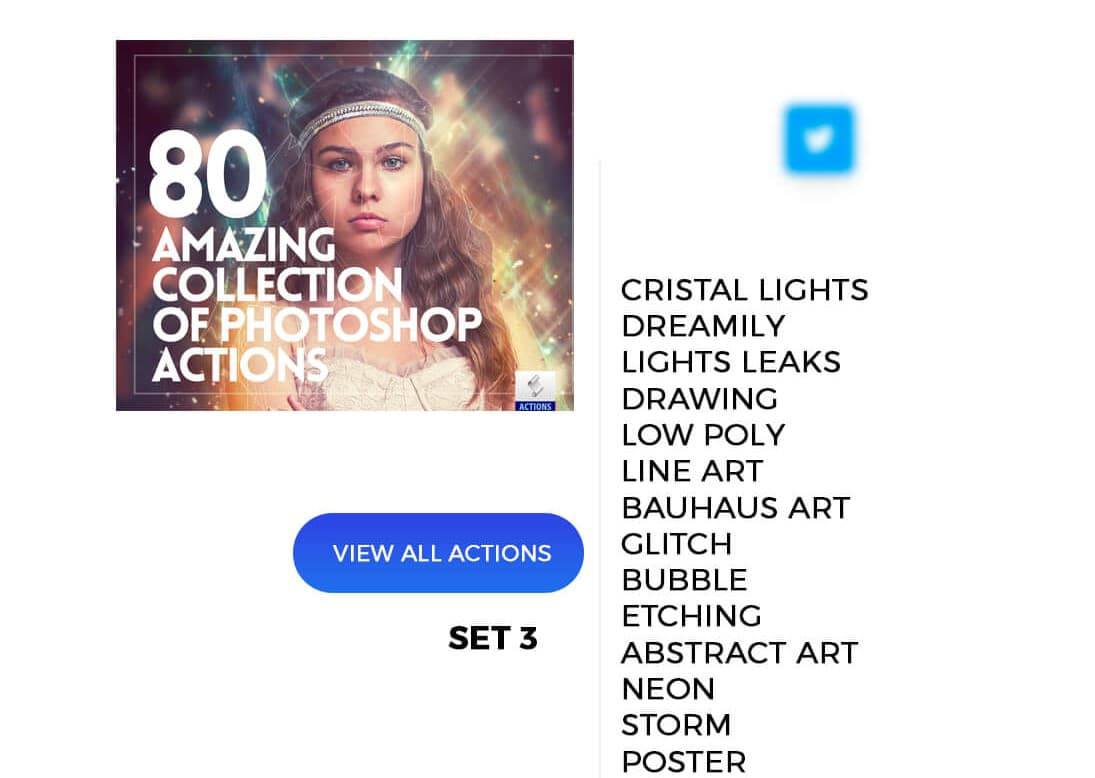Click the Set 3 heading
This screenshot has height=778, width=1095.
(493, 638)
